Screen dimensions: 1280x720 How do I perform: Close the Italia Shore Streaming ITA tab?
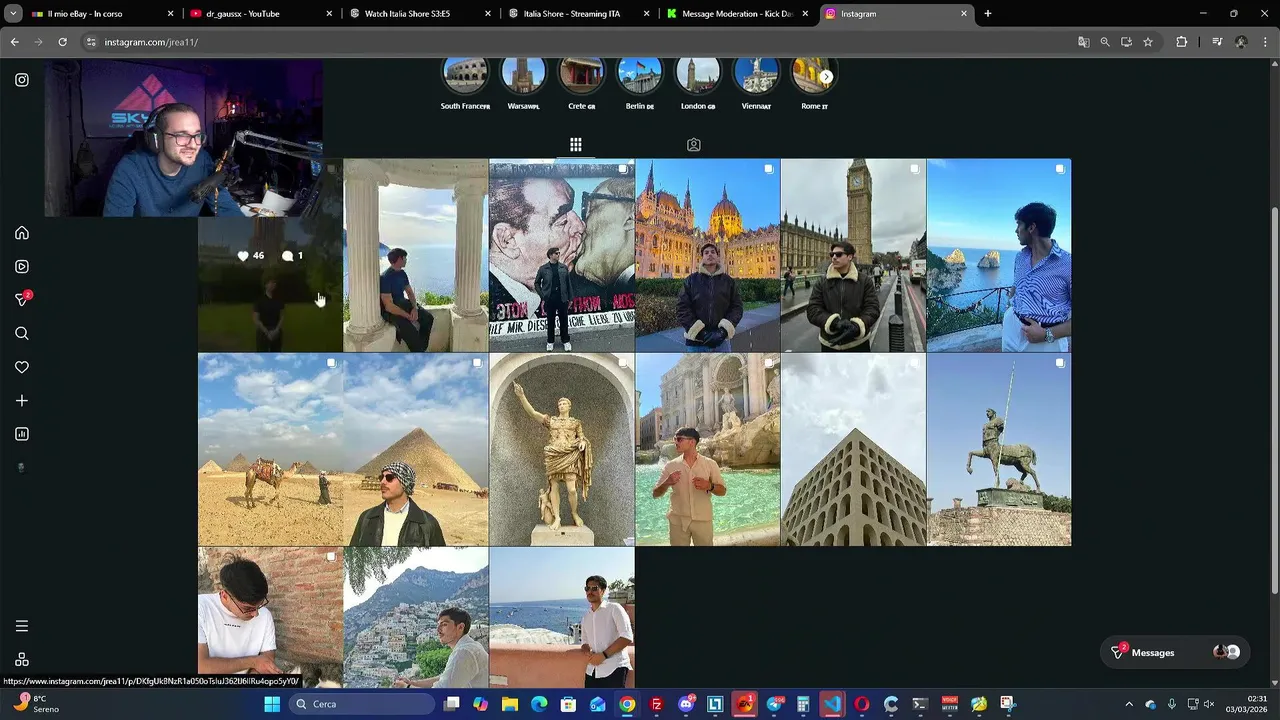pyautogui.click(x=646, y=14)
